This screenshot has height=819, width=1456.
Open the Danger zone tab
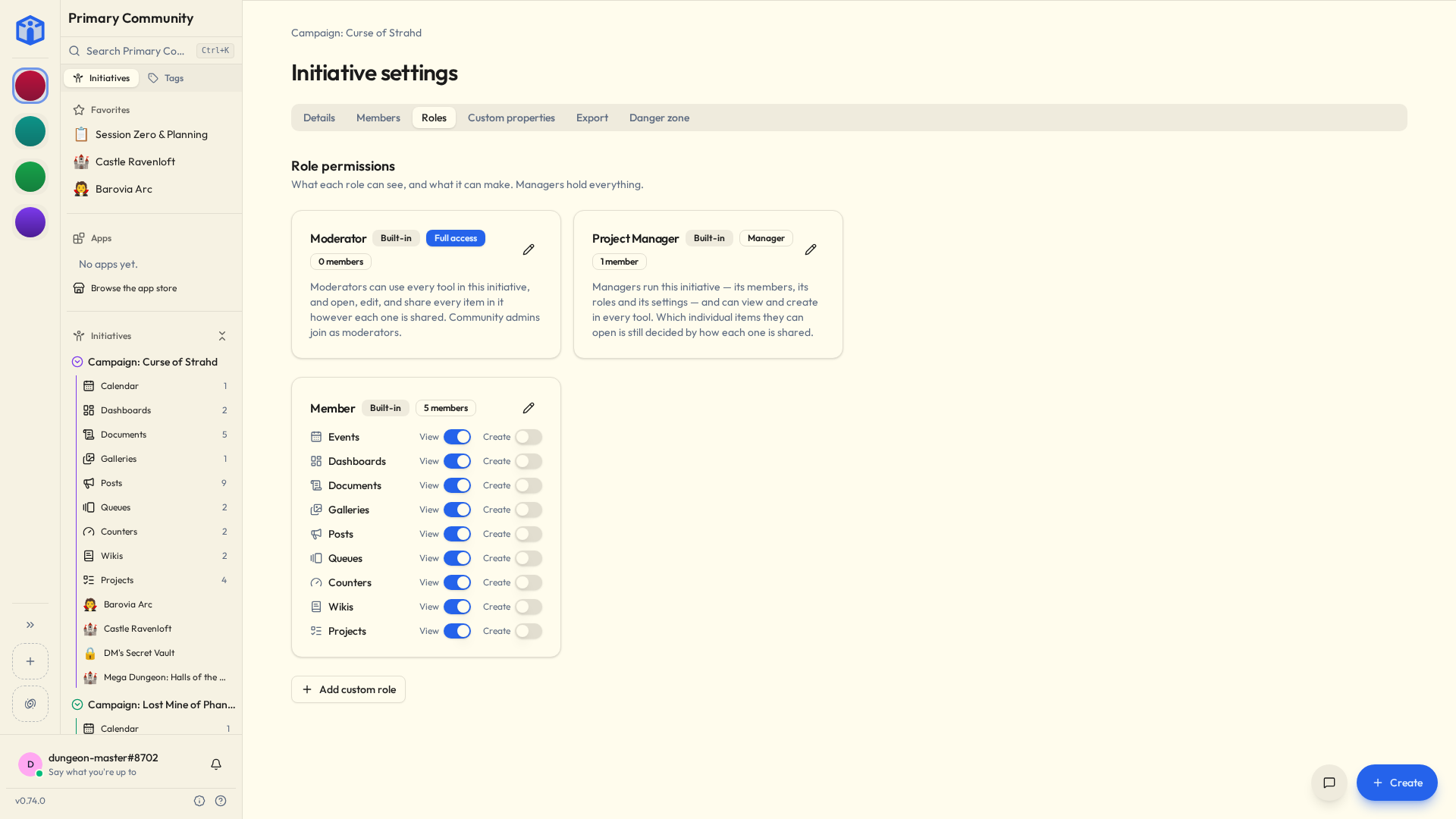[x=659, y=118]
